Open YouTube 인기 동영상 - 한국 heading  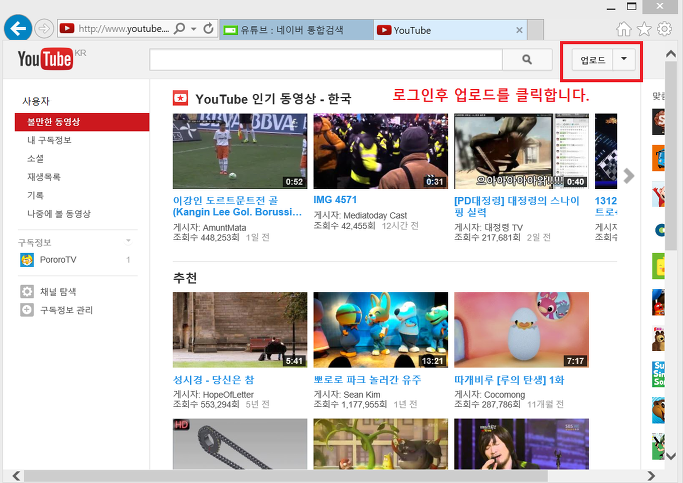click(x=273, y=99)
